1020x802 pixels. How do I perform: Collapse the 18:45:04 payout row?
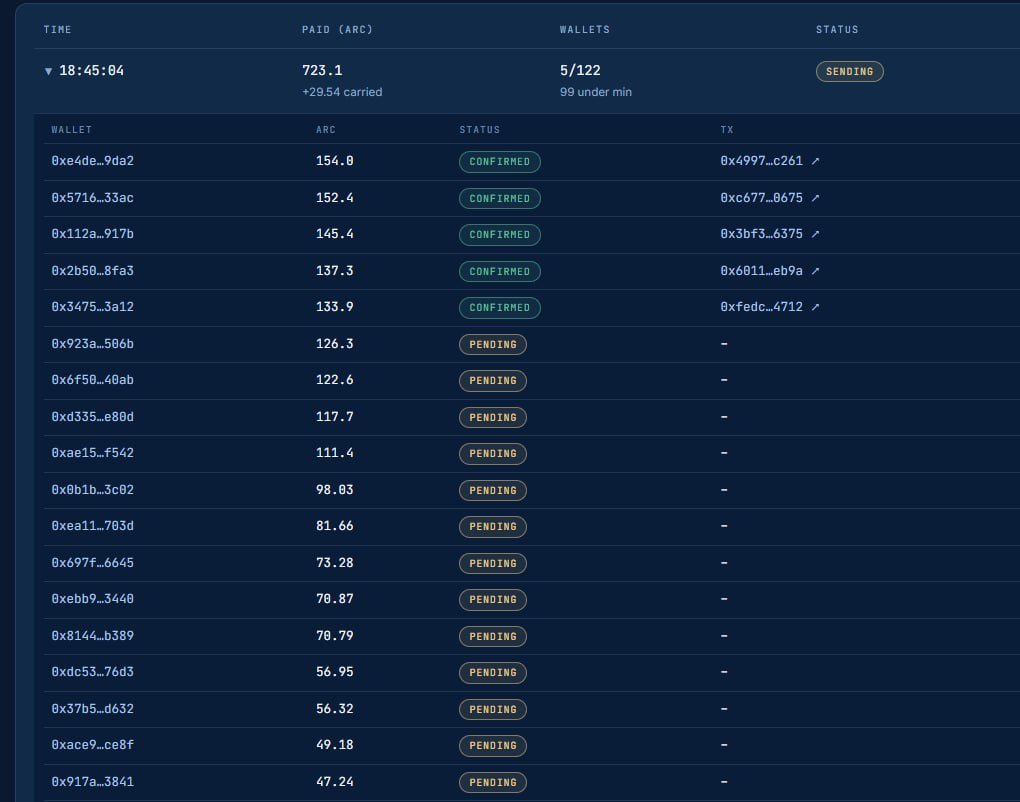pos(48,71)
